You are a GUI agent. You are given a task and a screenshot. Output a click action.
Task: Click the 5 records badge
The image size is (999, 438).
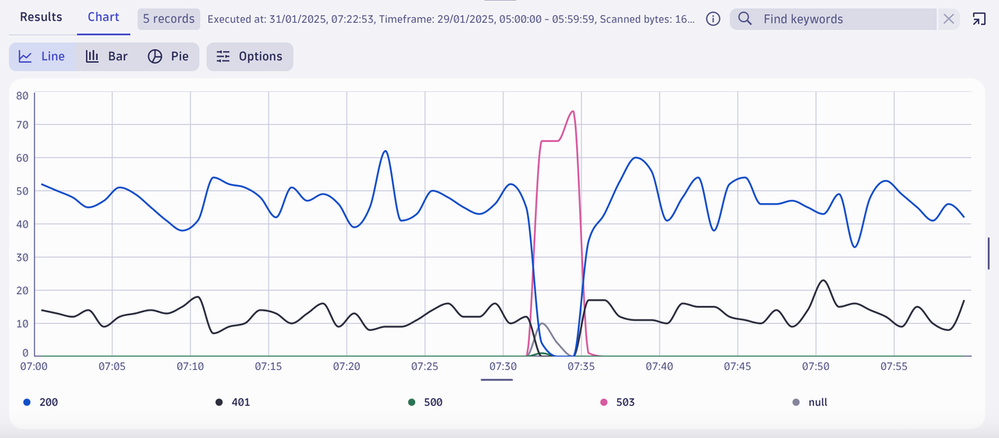click(167, 19)
